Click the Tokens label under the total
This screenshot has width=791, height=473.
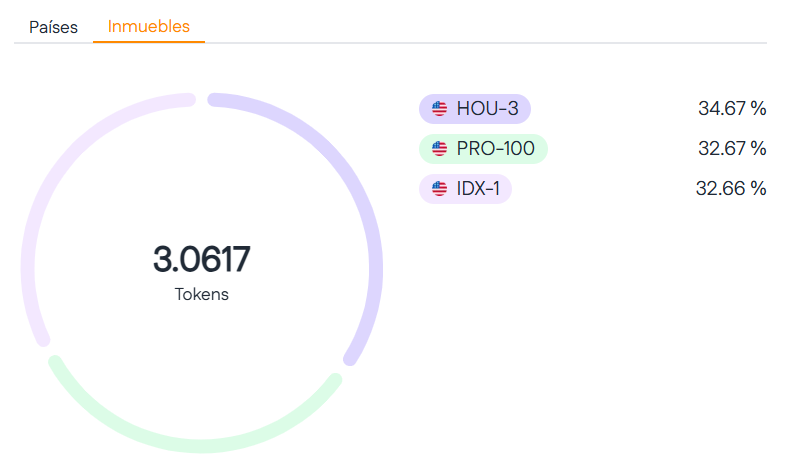202,295
